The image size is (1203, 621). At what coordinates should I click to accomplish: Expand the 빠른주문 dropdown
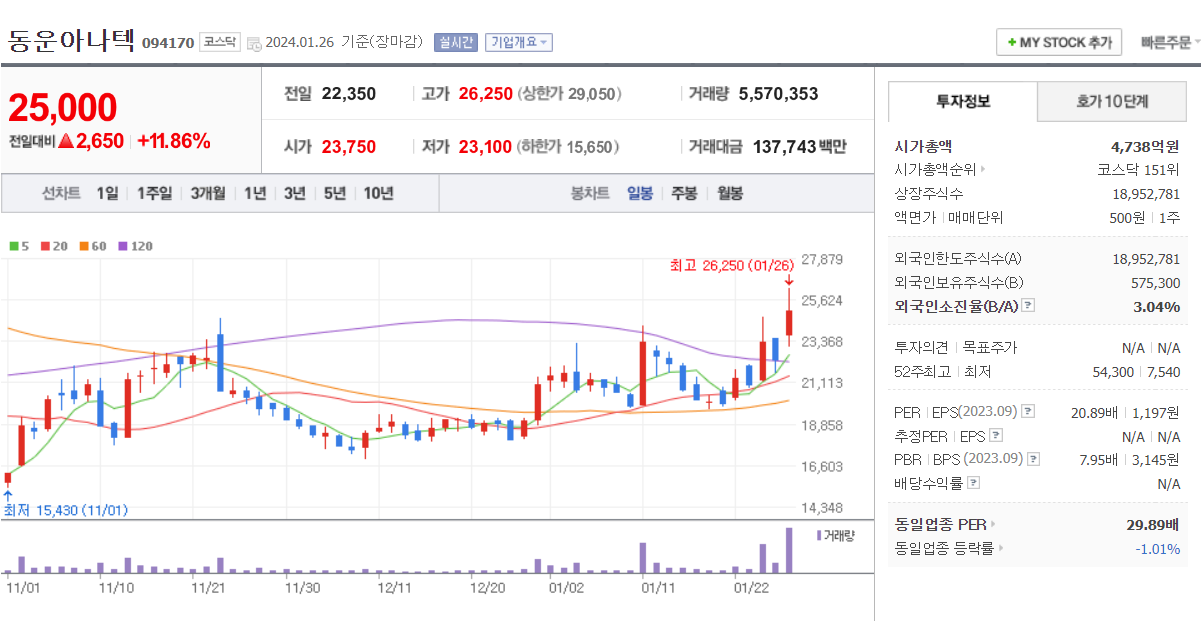(1171, 43)
